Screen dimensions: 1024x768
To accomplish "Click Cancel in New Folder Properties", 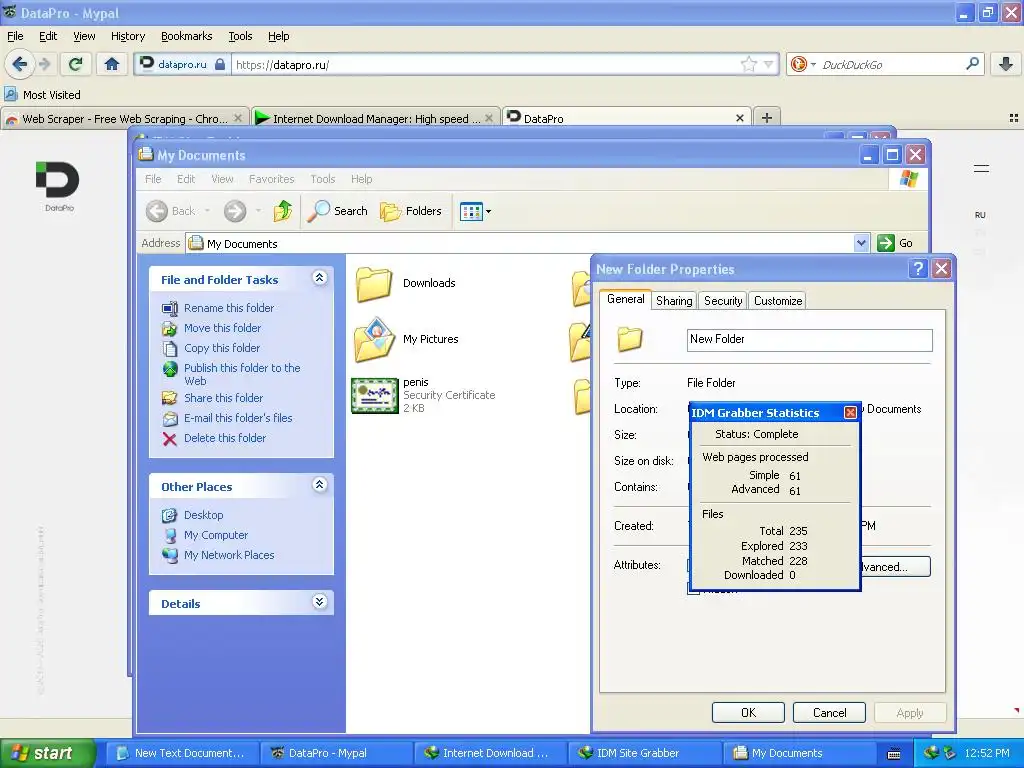I will [x=829, y=712].
